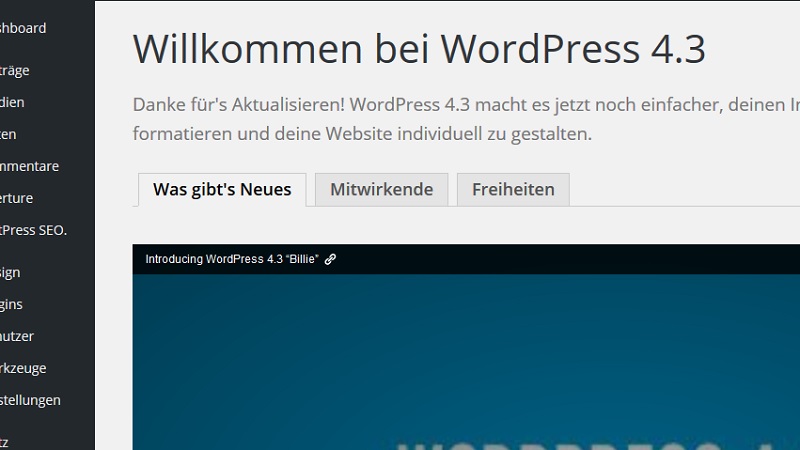800x450 pixels.
Task: Open the 'Was gibt's Neues' tab
Action: tap(222, 190)
